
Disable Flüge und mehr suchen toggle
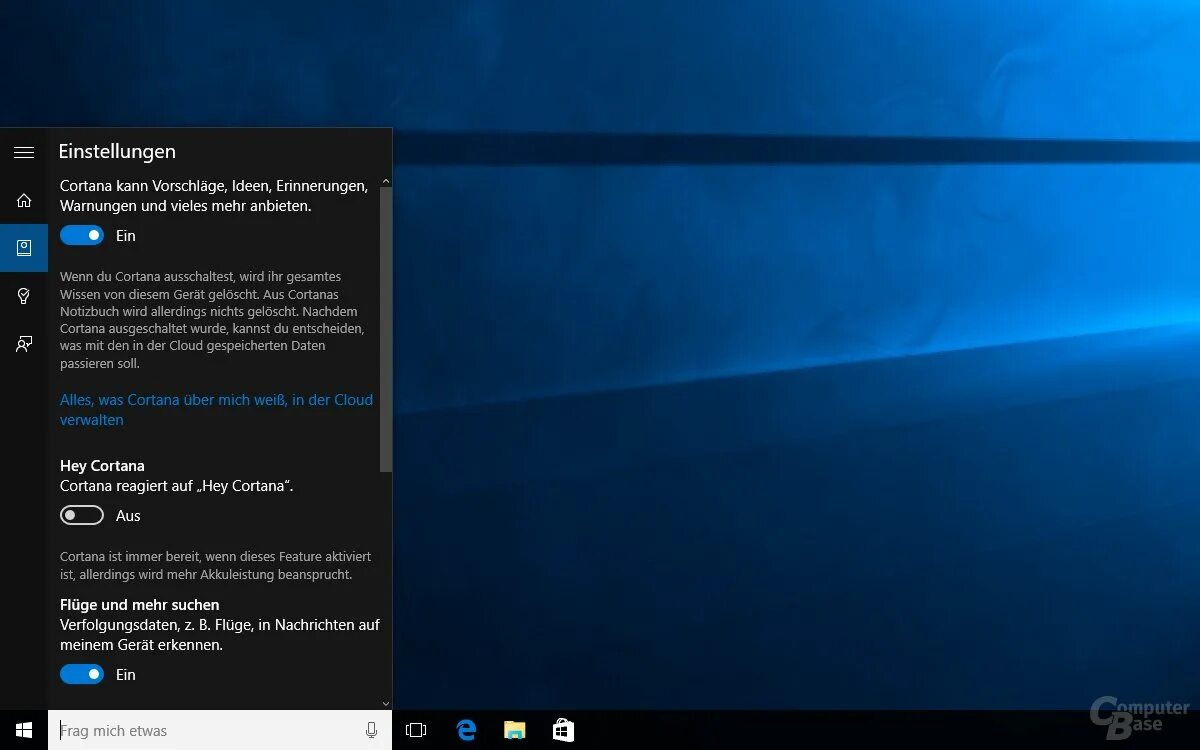point(82,674)
